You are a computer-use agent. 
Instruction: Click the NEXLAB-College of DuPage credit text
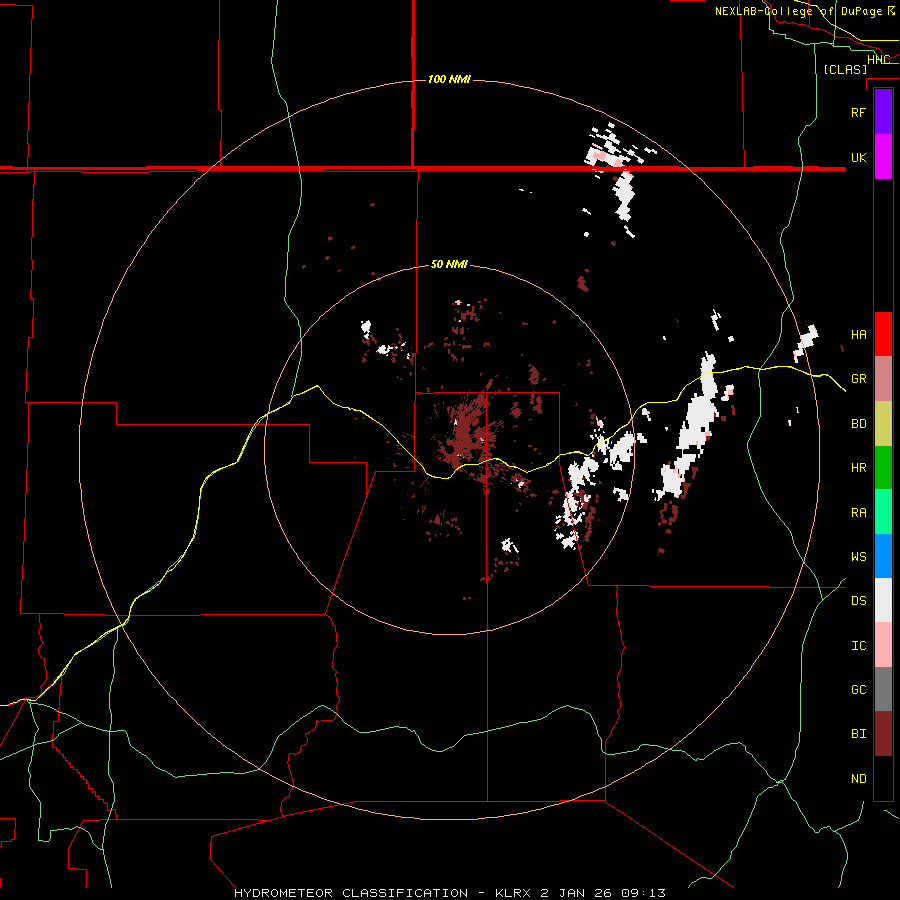(798, 11)
